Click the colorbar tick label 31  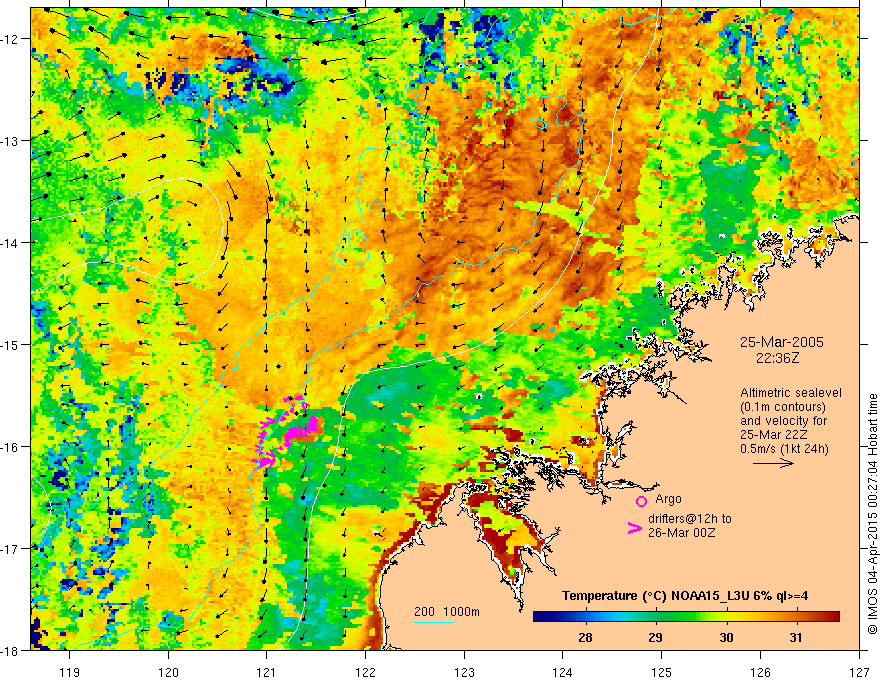pos(796,637)
